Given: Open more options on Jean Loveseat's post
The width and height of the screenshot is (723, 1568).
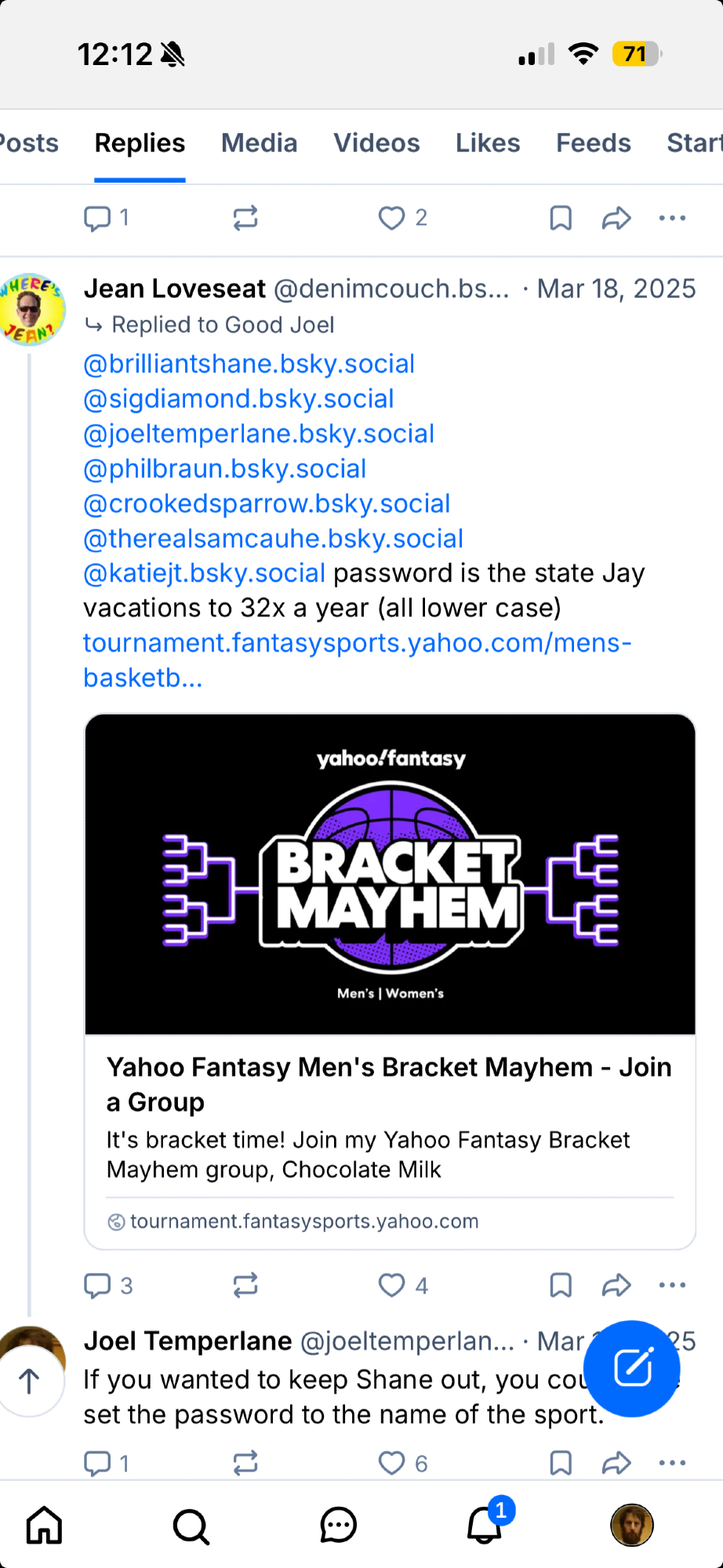Looking at the screenshot, I should point(672,1285).
